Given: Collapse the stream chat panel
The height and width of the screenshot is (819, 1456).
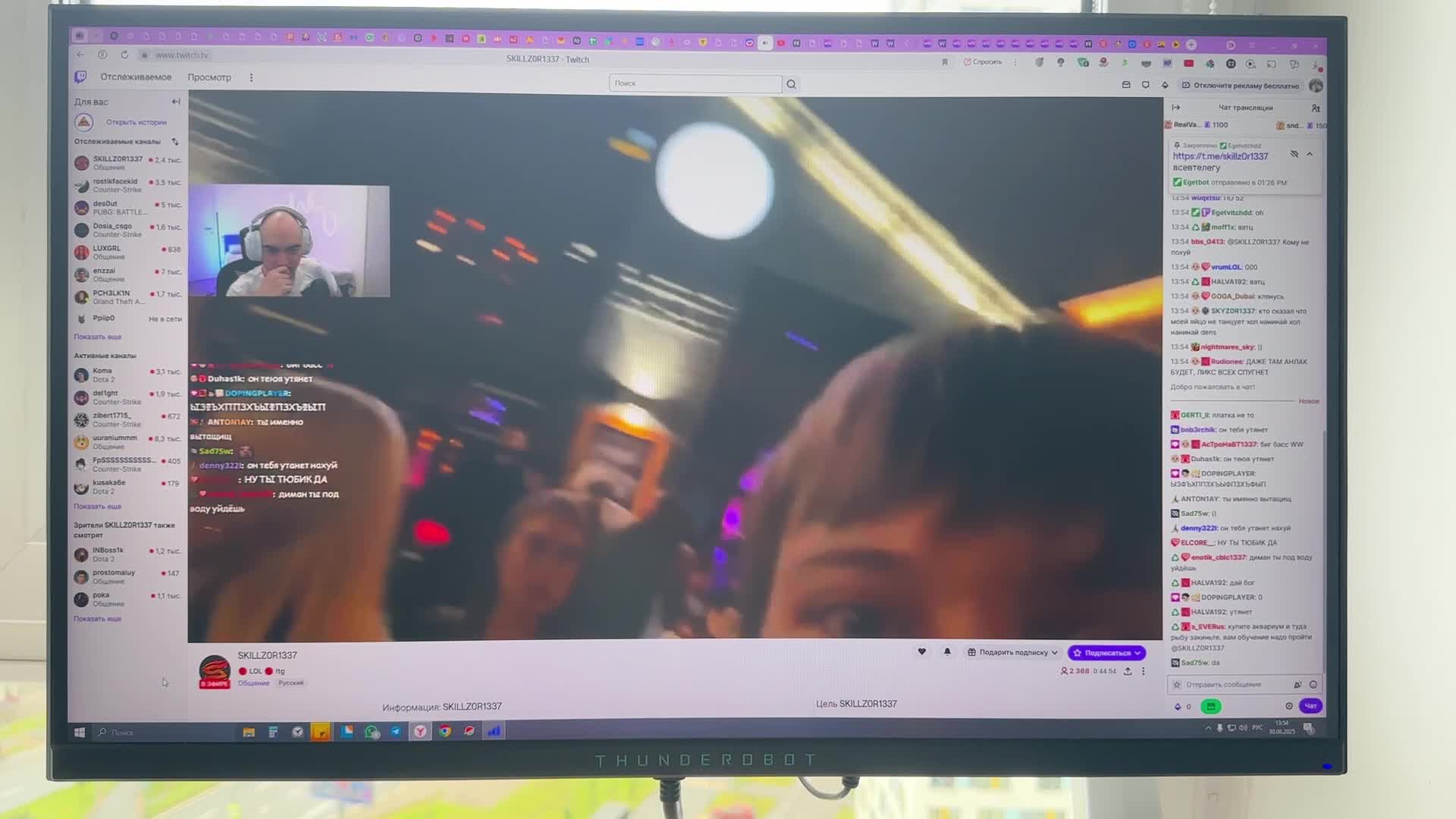Looking at the screenshot, I should click(x=1175, y=108).
